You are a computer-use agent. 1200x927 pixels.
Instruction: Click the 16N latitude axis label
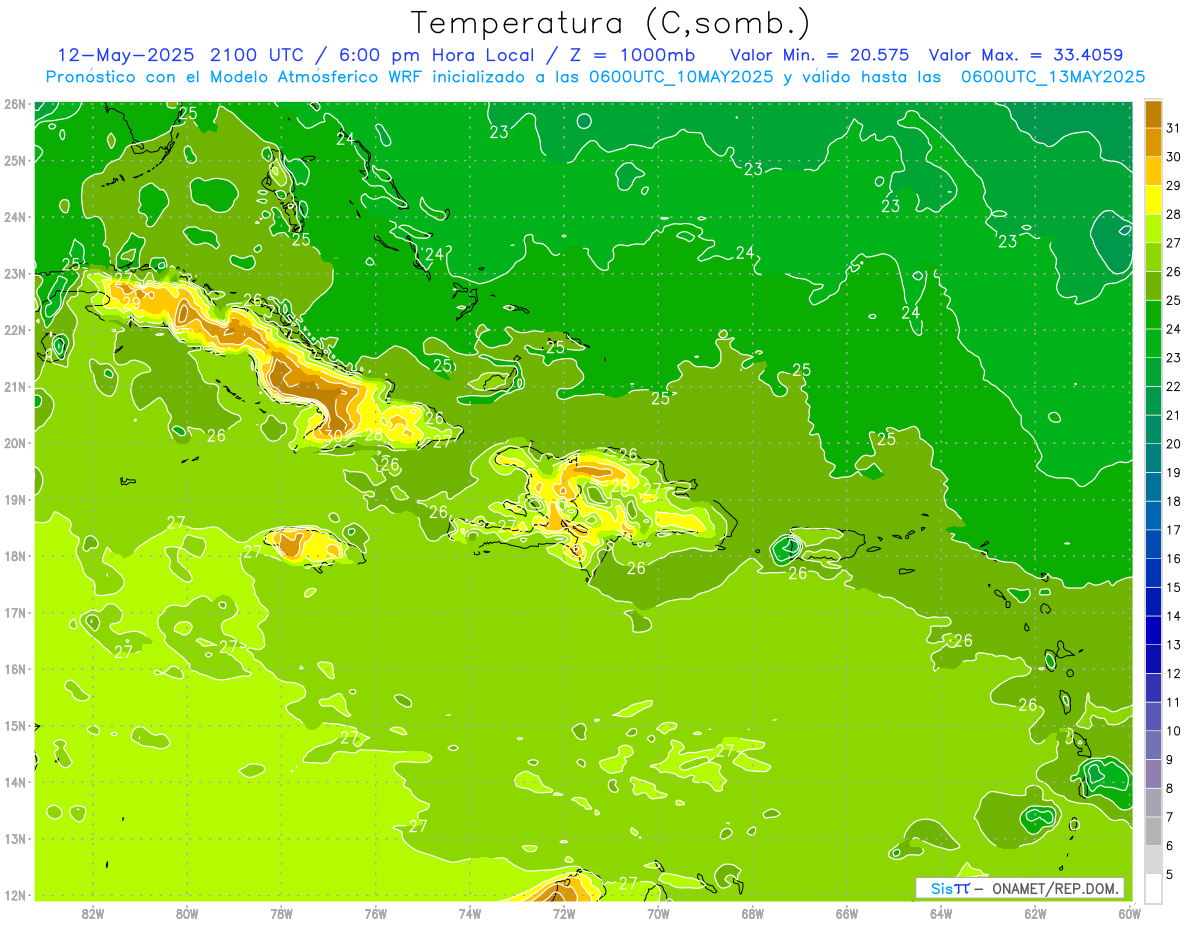pos(14,669)
